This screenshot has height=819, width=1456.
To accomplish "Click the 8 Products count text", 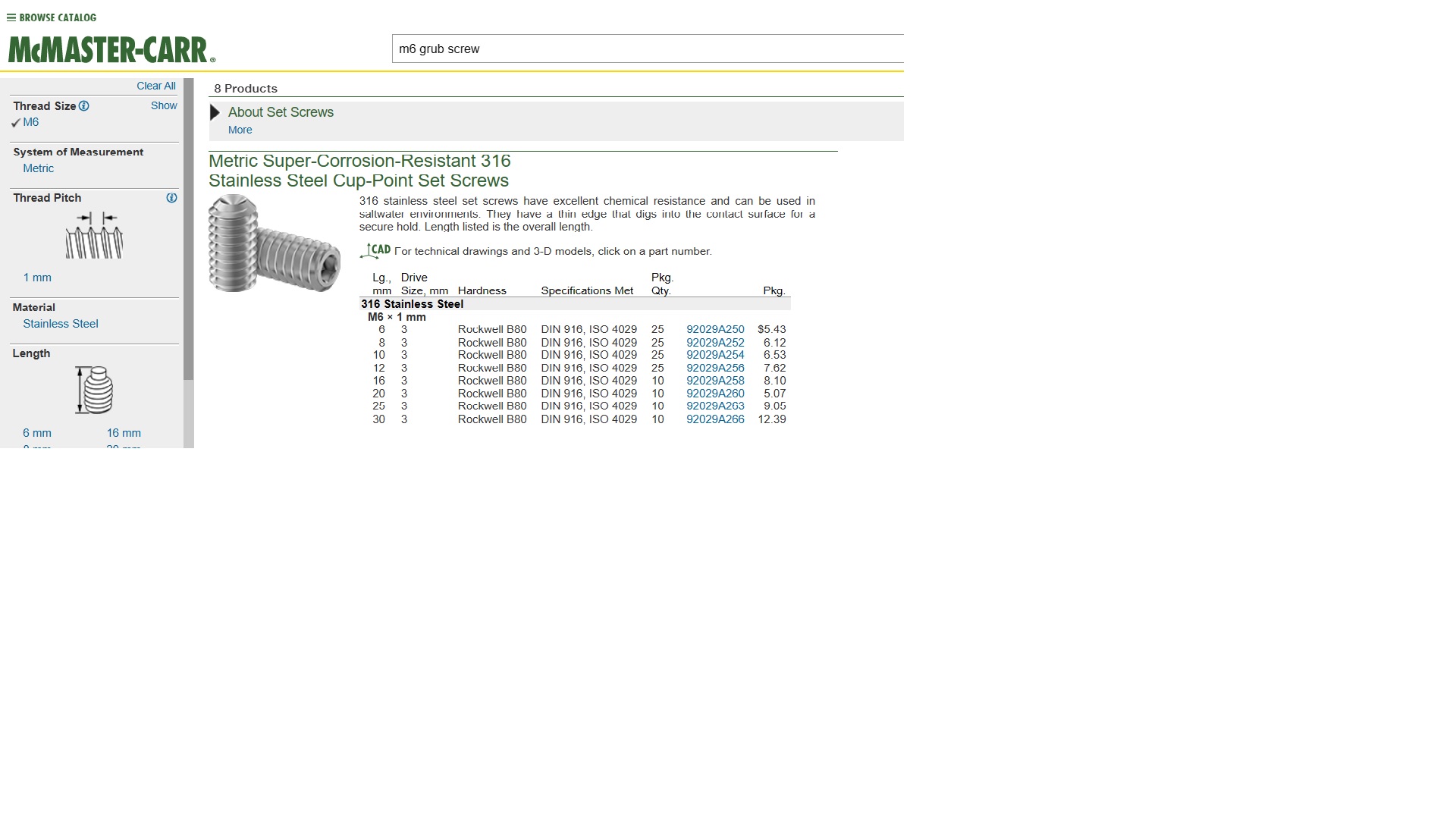I will click(246, 89).
